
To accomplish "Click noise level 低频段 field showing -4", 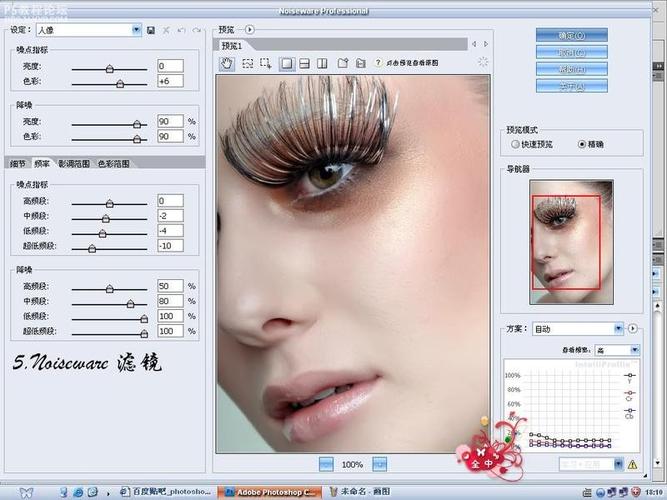I will 170,231.
